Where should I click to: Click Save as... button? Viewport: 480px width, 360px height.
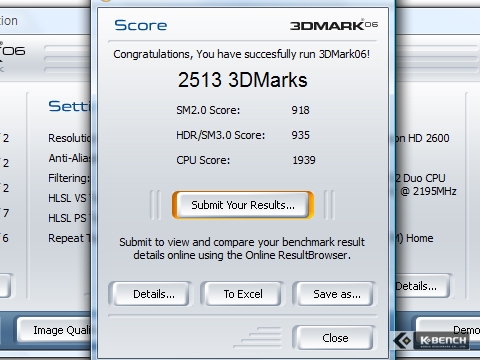pyautogui.click(x=336, y=294)
